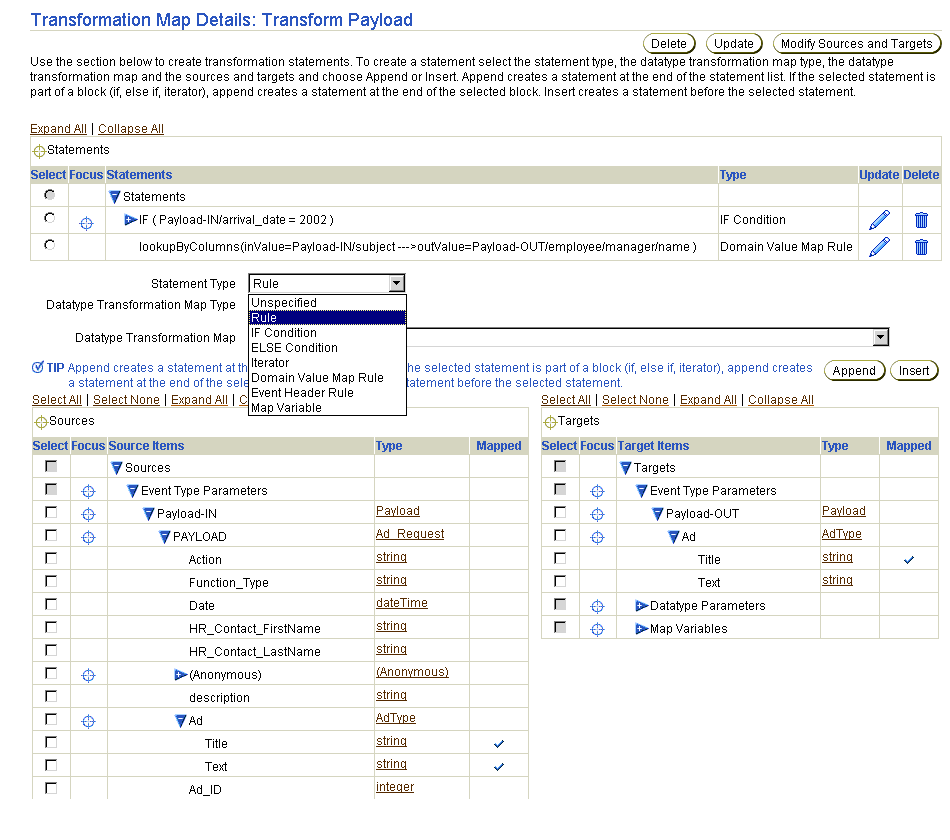This screenshot has width=950, height=840.
Task: Focus on the IF Condition statement row
Action: pos(87,223)
